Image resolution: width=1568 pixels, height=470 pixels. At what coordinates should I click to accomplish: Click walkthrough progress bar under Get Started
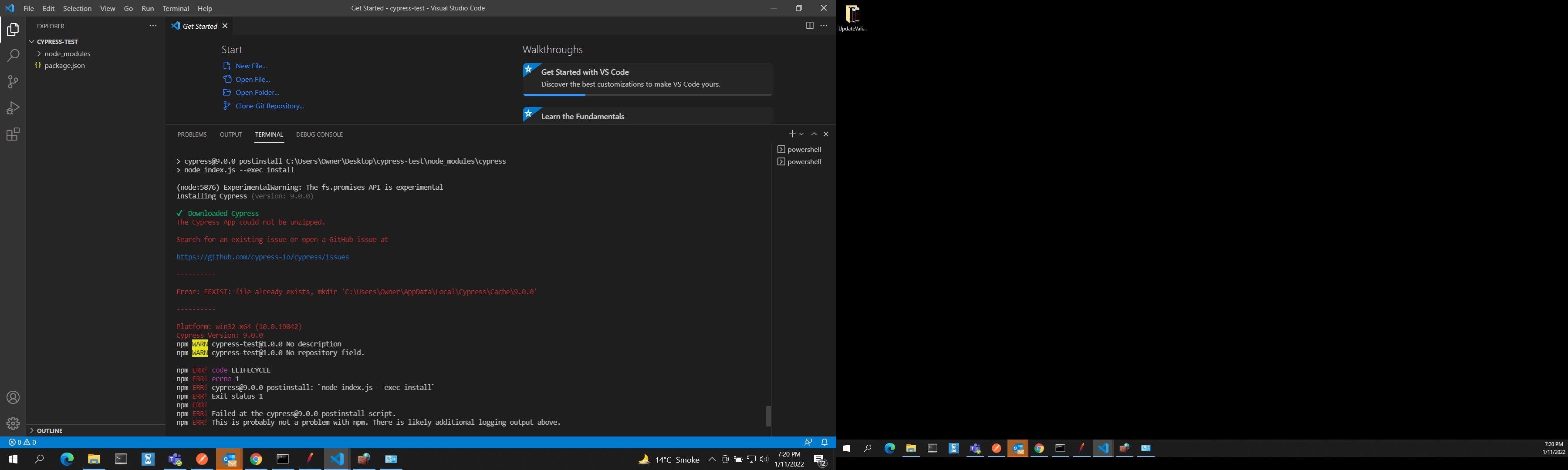click(648, 95)
